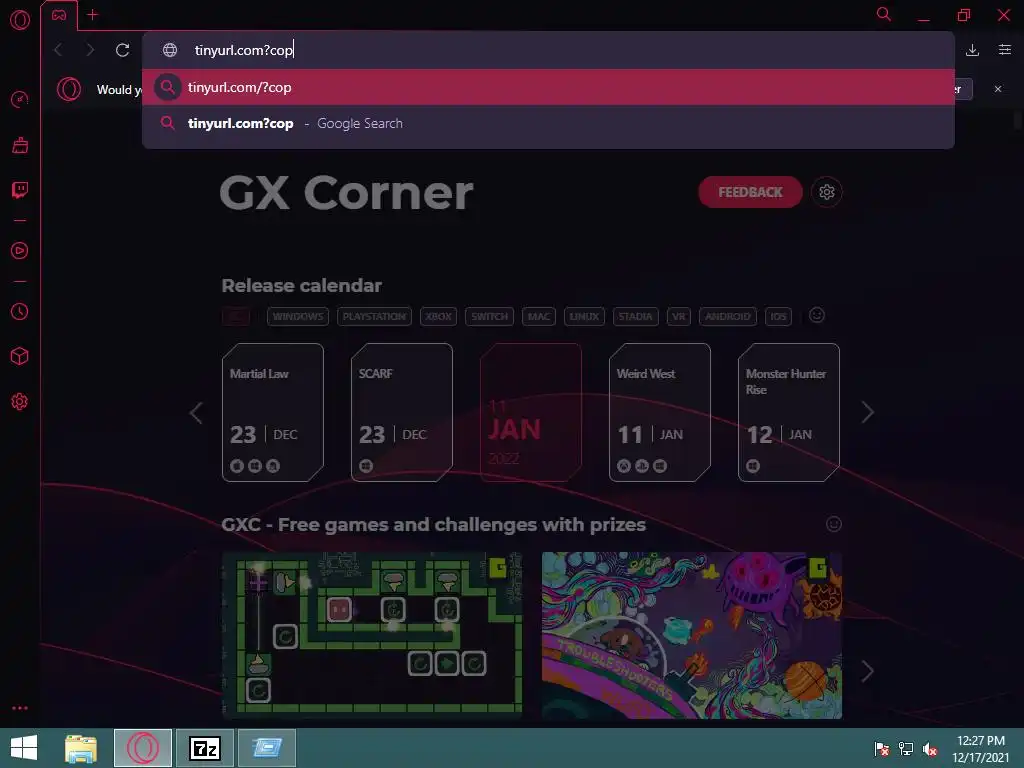Viewport: 1024px width, 768px height.
Task: Open the Downloads toolbar icon
Action: pos(972,50)
